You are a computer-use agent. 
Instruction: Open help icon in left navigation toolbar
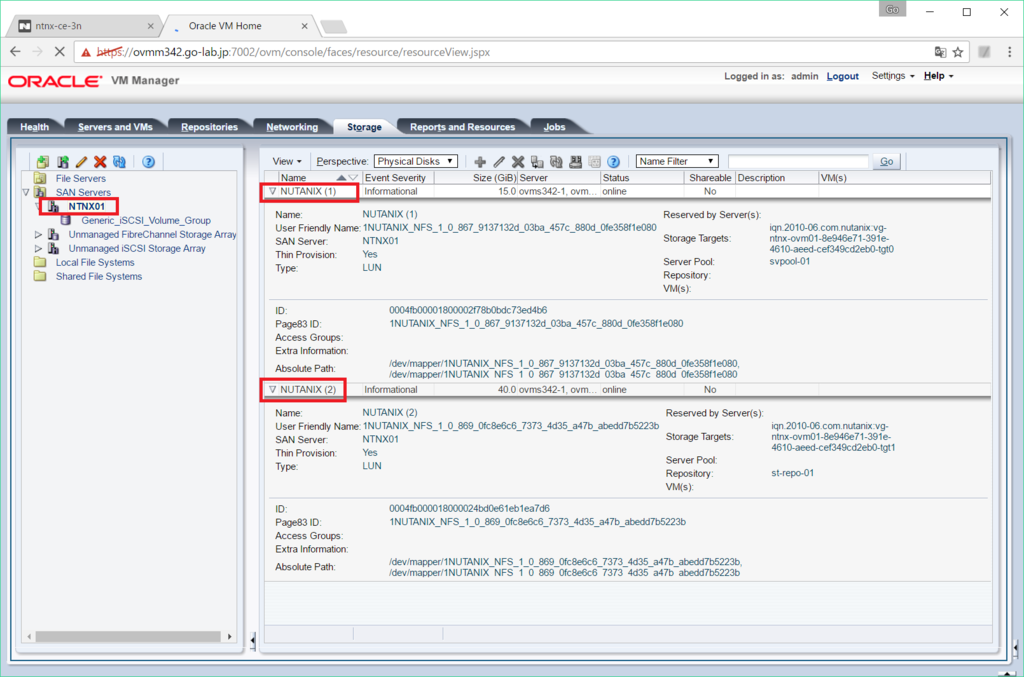(148, 161)
